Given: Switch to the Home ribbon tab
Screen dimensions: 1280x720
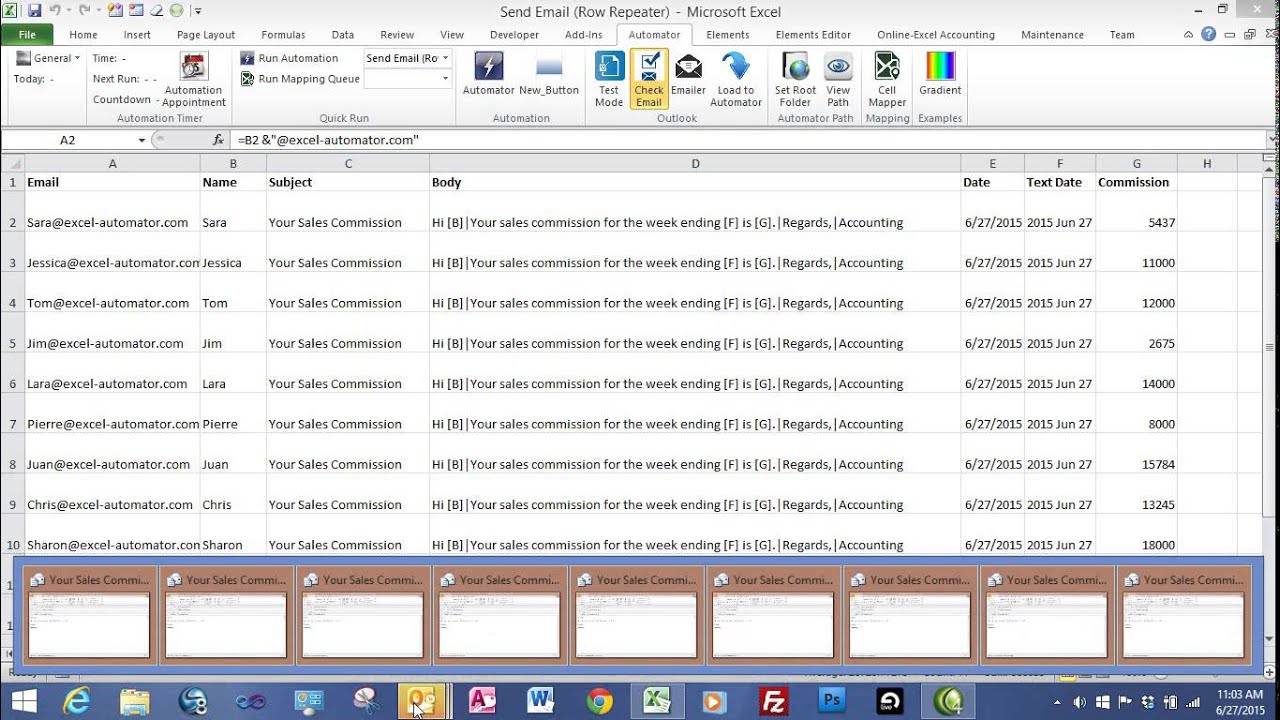Looking at the screenshot, I should point(83,34).
